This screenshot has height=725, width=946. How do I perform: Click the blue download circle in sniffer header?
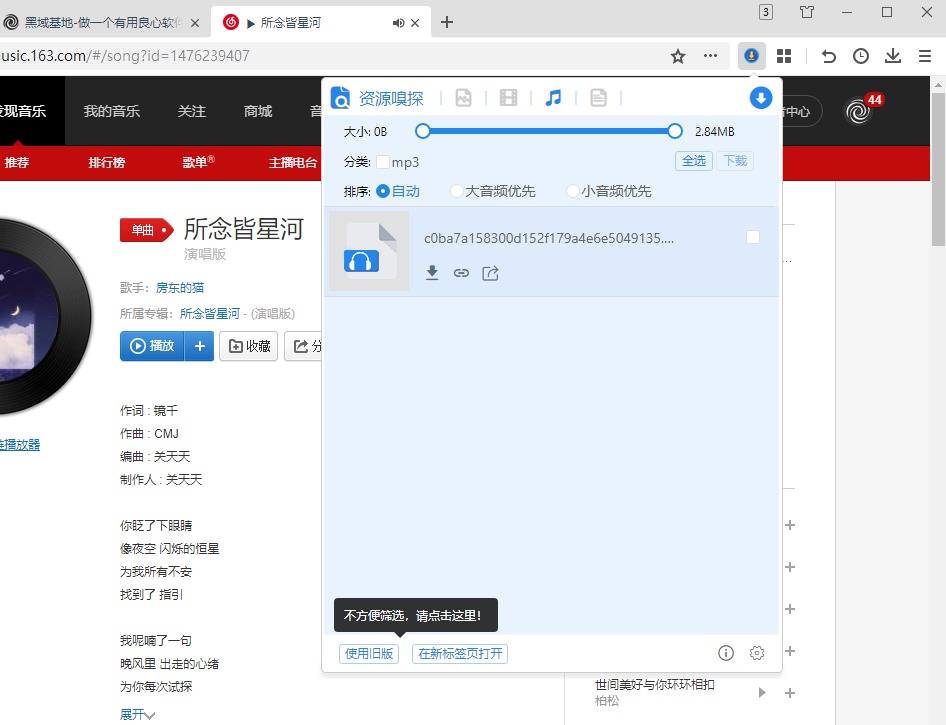761,98
